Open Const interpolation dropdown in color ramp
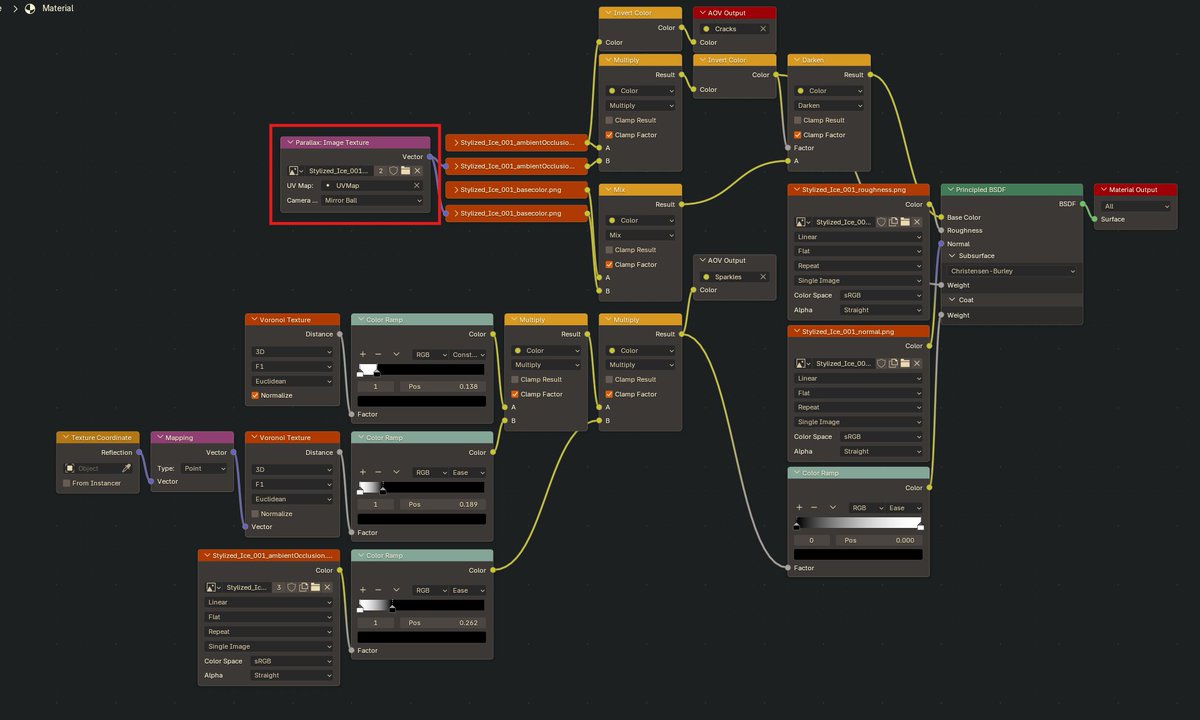The width and height of the screenshot is (1200, 720). point(468,354)
